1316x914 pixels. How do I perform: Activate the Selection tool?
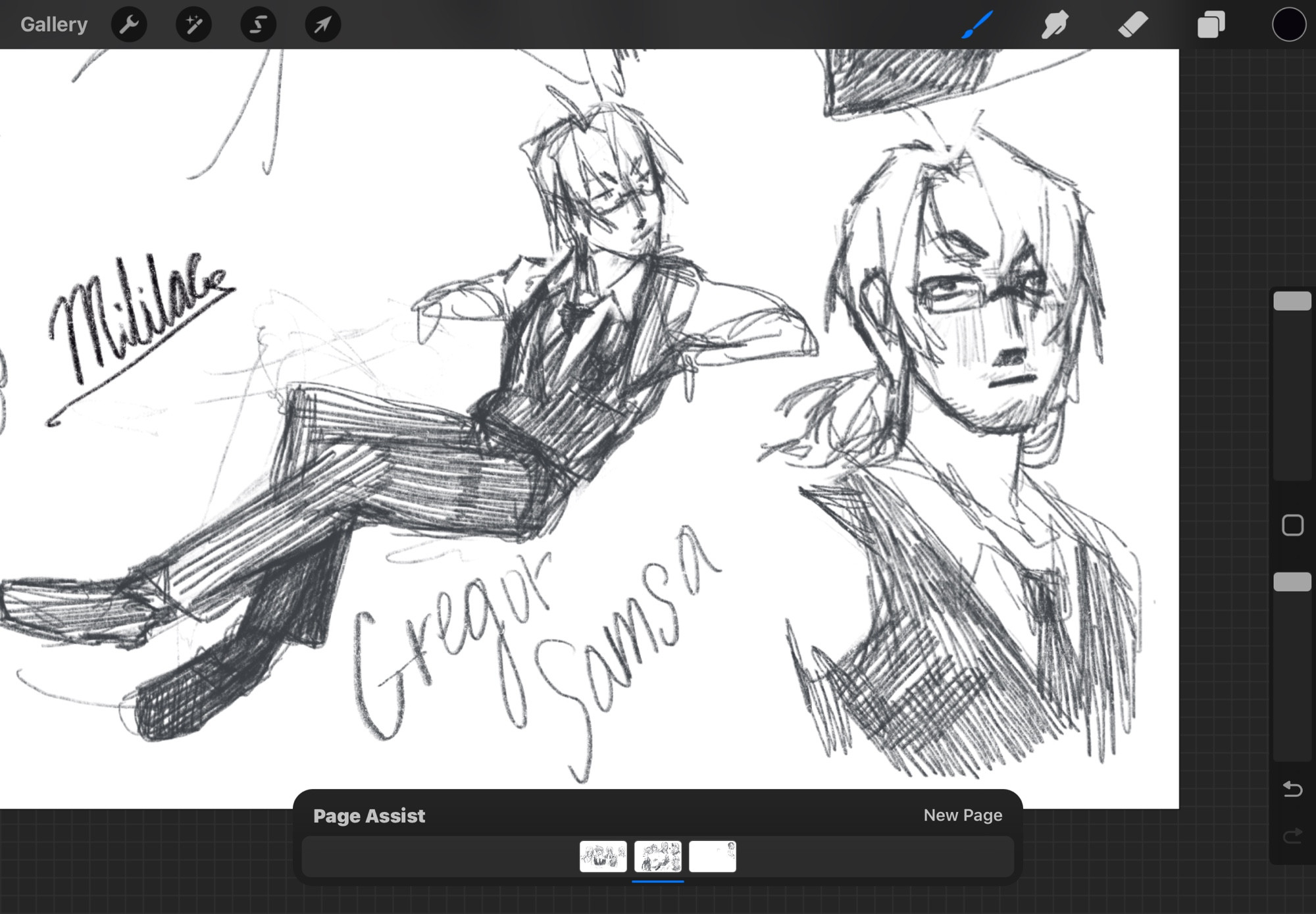258,25
